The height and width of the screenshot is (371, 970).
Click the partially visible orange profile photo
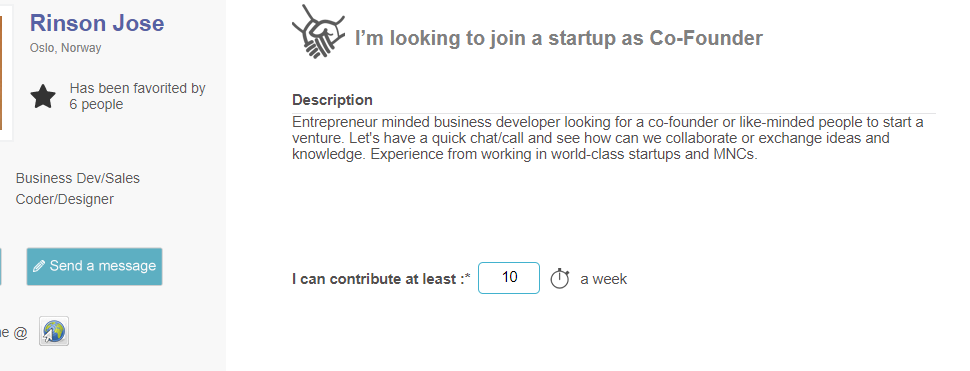[1, 73]
